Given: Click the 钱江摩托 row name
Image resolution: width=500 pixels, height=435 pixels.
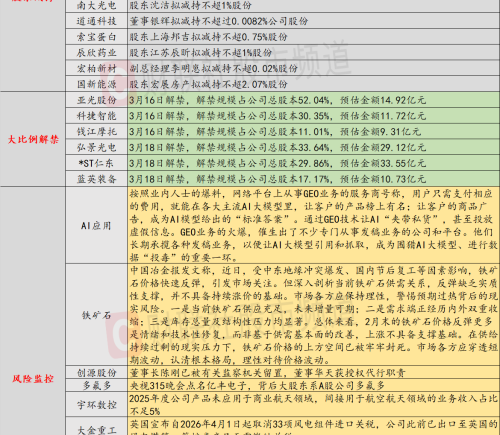Looking at the screenshot, I should click(x=96, y=131).
